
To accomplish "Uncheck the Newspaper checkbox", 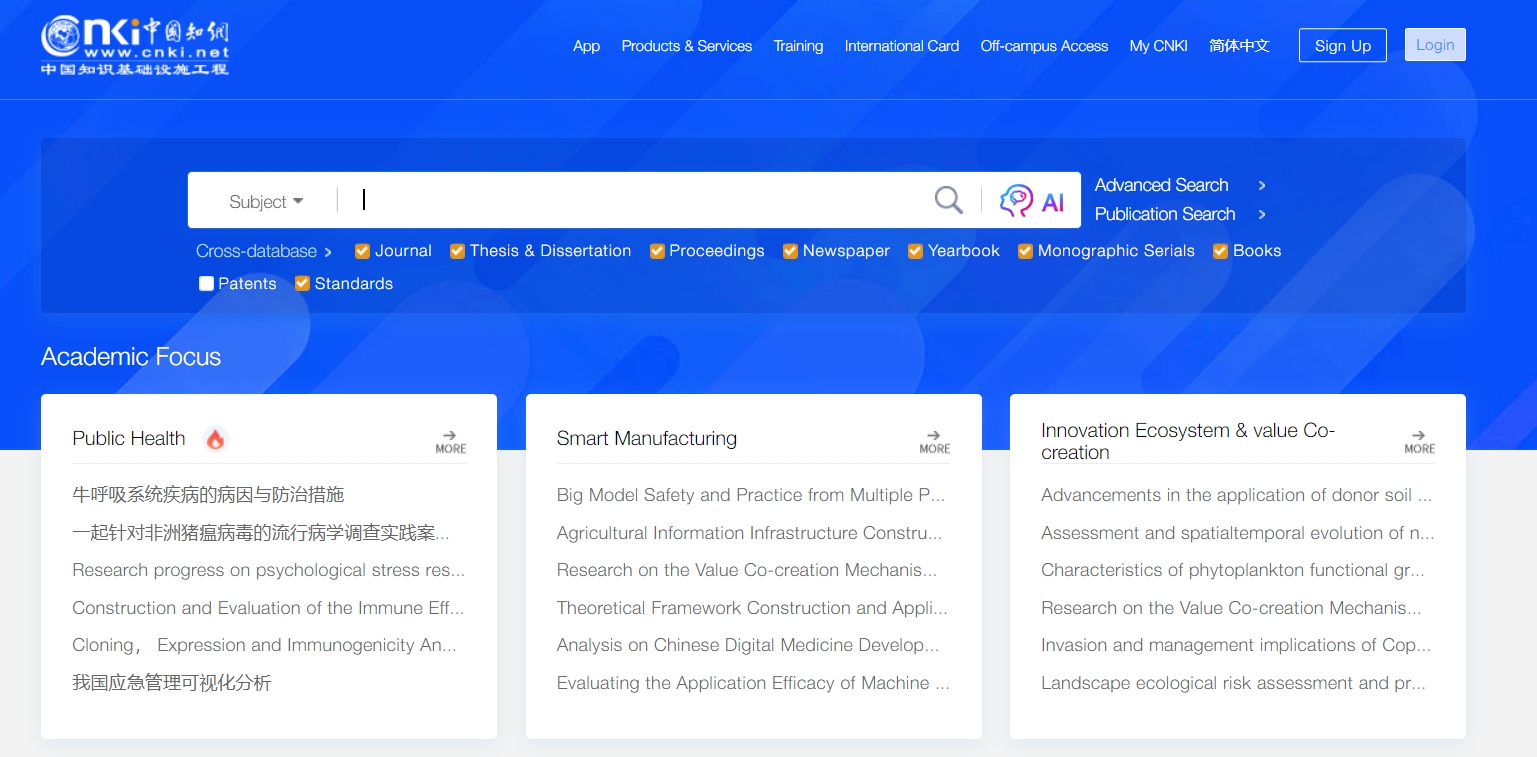I will (x=790, y=251).
